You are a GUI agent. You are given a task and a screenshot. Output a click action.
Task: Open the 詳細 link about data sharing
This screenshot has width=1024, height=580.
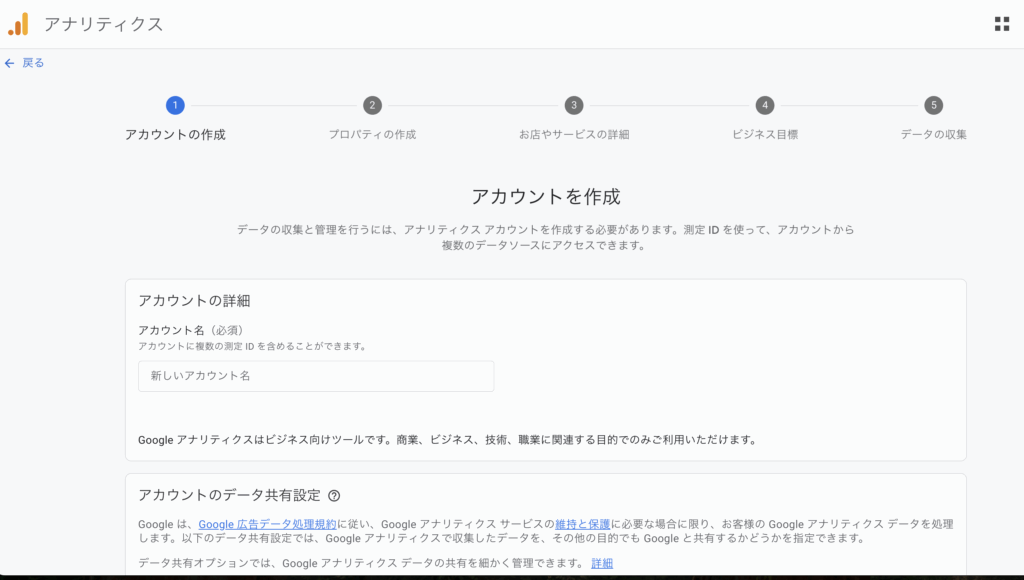[602, 564]
